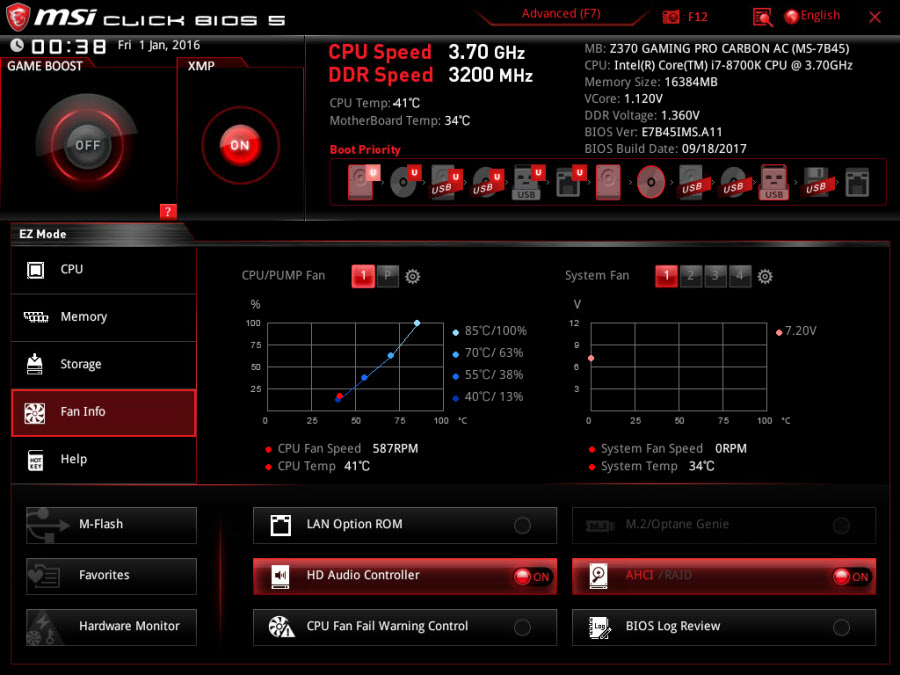Click the red question mark help icon
Screen dimensions: 900x675
pyautogui.click(x=168, y=211)
